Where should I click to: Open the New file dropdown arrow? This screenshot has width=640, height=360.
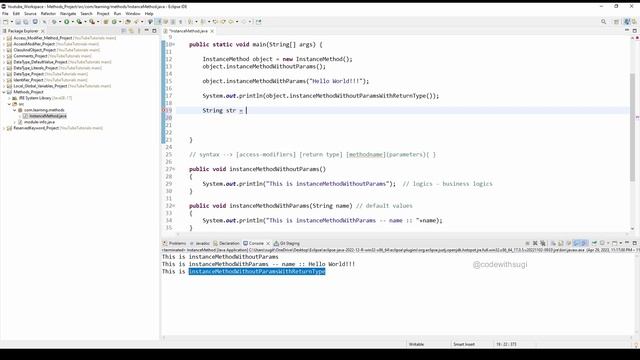tap(12, 22)
